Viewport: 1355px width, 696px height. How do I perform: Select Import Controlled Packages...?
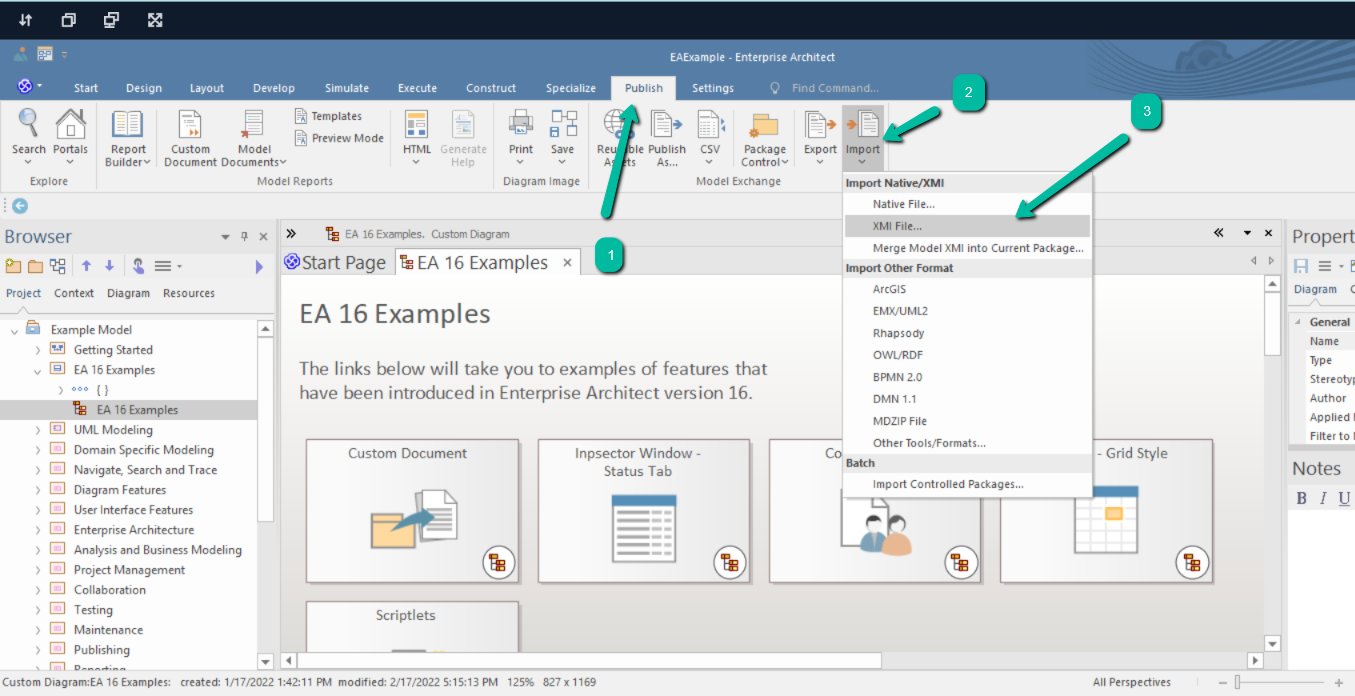(x=968, y=484)
